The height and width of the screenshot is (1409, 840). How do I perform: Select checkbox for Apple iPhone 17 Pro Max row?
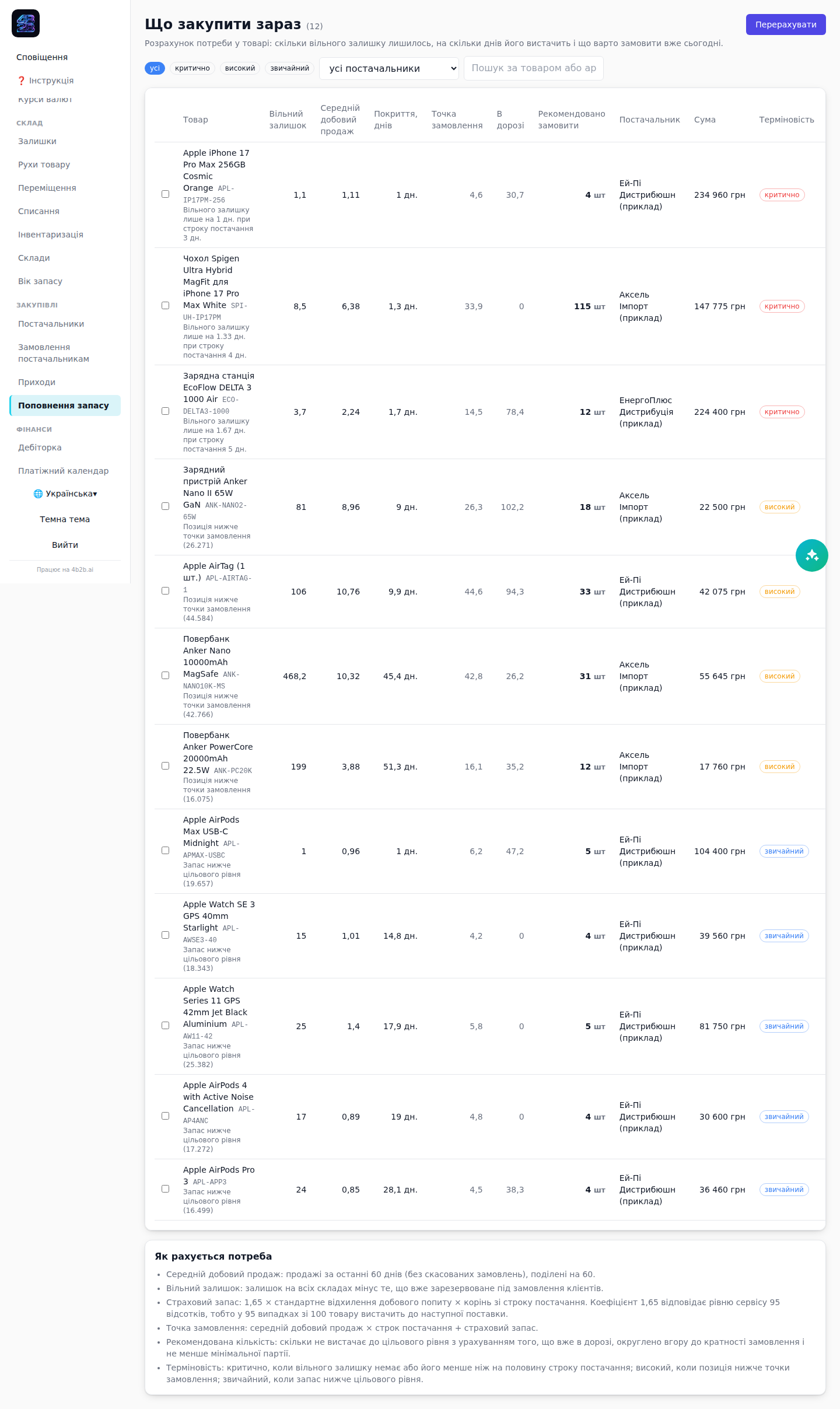click(166, 194)
